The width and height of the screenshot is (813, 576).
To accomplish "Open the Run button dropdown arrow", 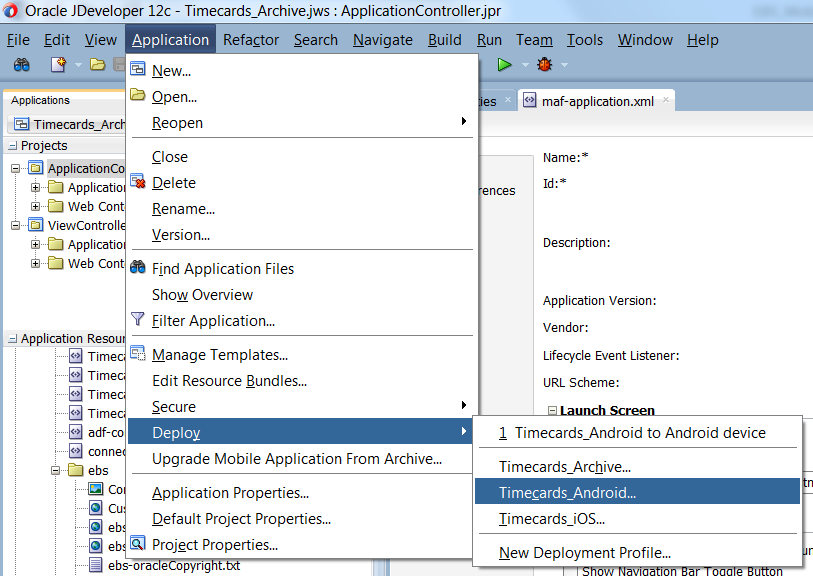I will tap(525, 65).
